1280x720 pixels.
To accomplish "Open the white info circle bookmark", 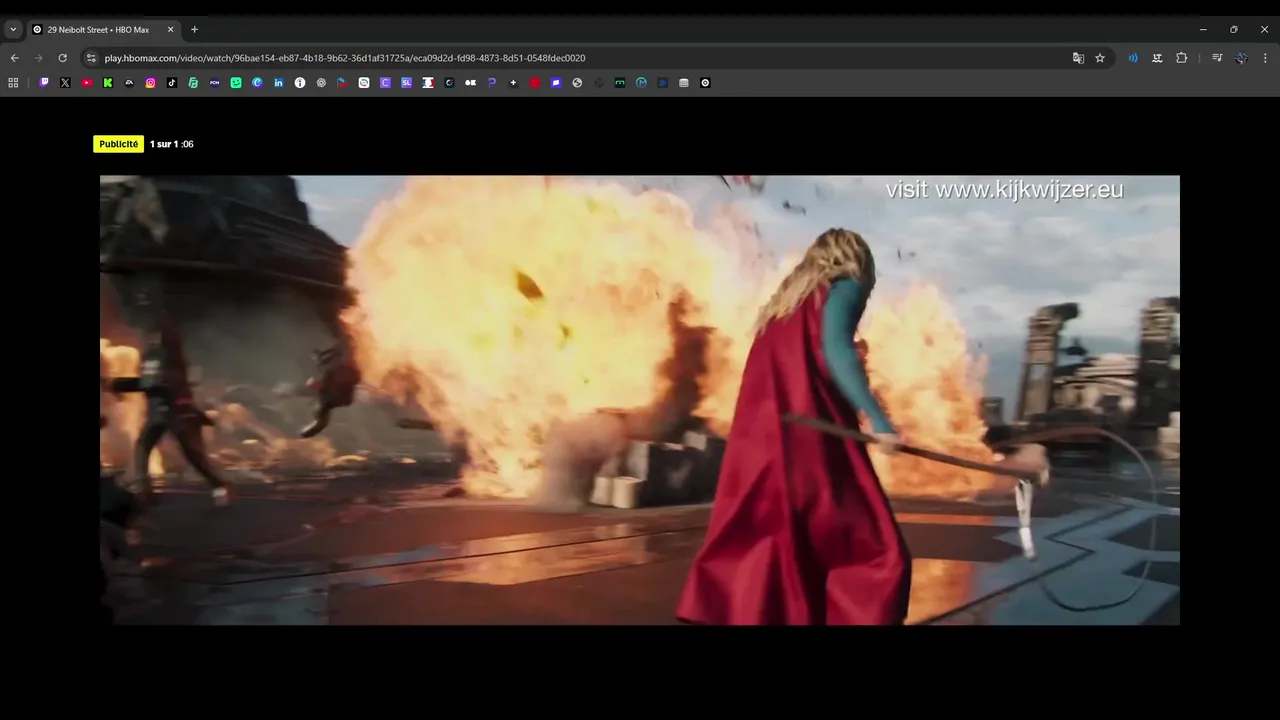I will coord(300,83).
